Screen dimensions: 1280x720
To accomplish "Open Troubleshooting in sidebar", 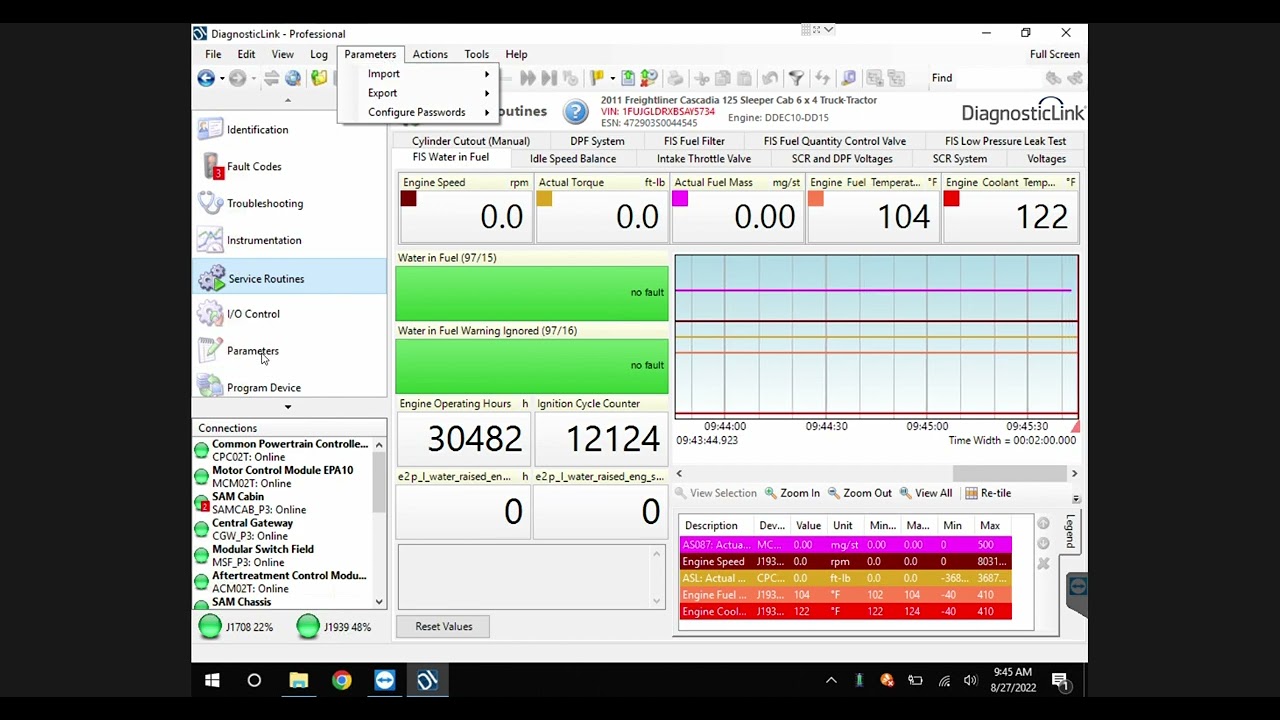I will (265, 203).
